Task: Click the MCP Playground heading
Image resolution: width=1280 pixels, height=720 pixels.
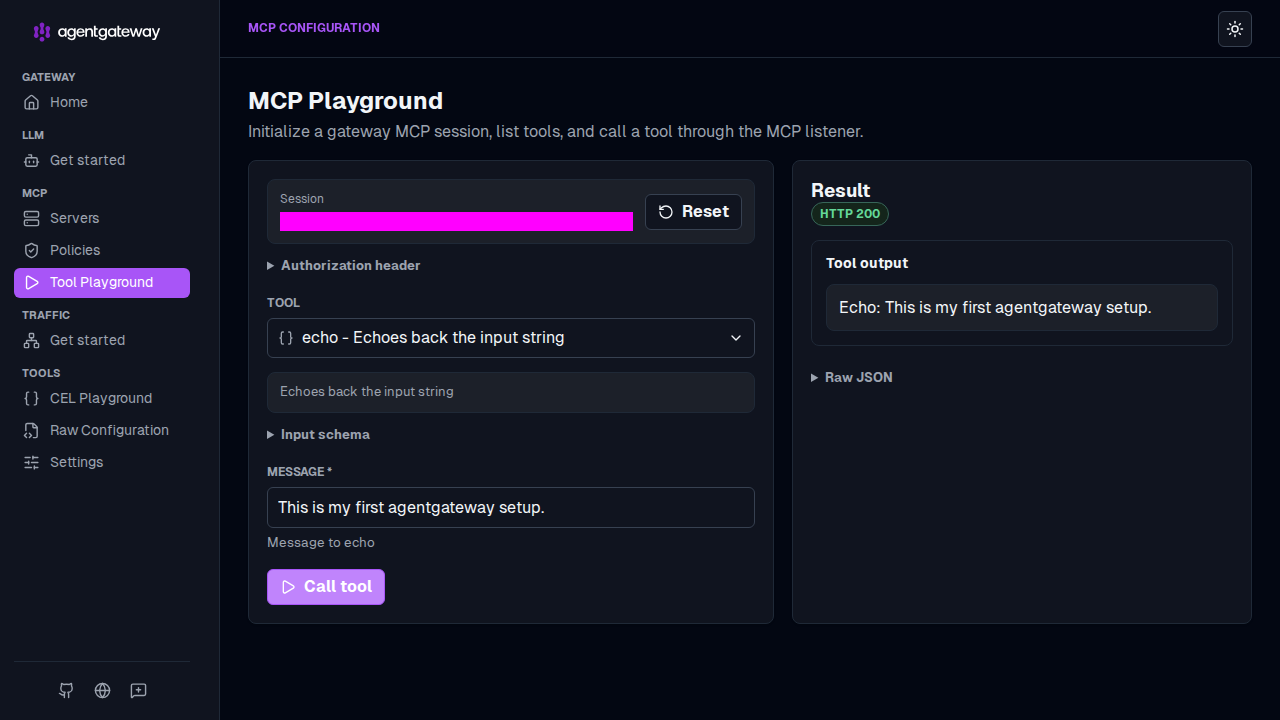Action: pos(346,101)
